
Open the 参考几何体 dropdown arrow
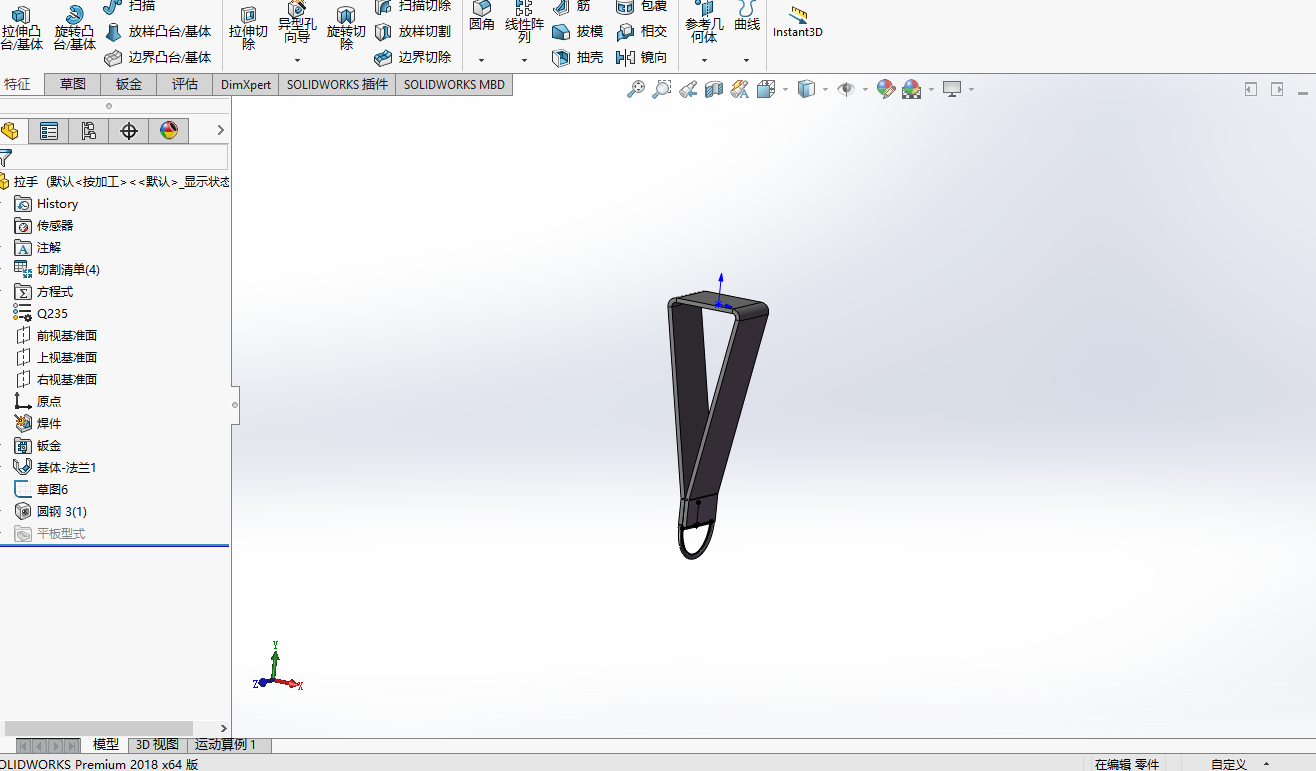click(704, 60)
